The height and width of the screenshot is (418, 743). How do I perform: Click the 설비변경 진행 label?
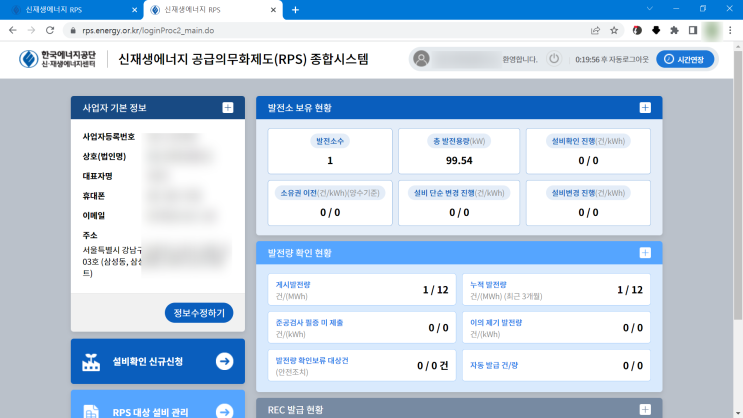[588, 193]
